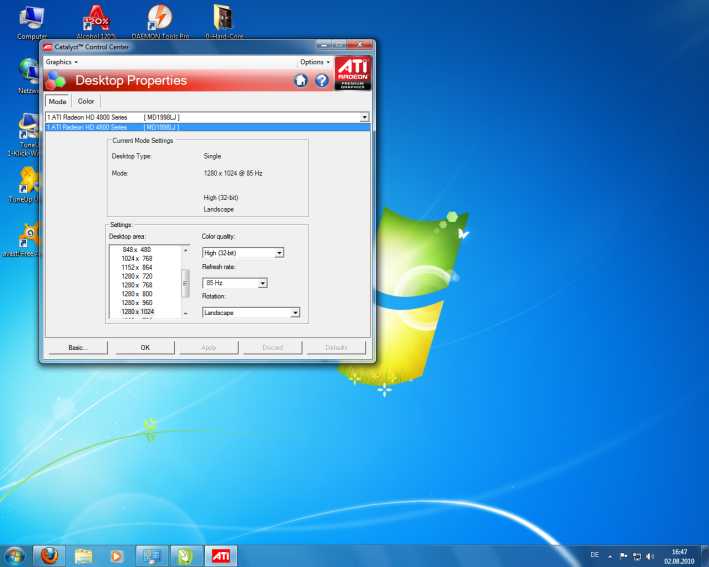Select 1280 x 960 desktop area
This screenshot has width=709, height=567.
point(137,303)
